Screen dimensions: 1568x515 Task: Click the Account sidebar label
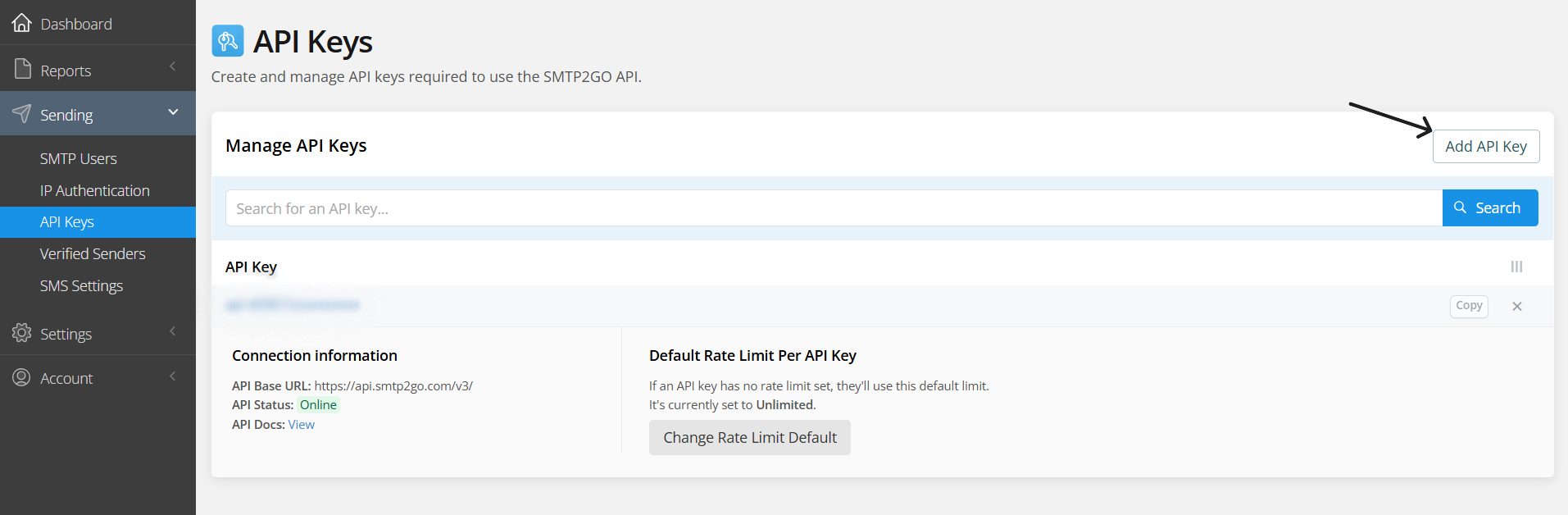pos(66,378)
